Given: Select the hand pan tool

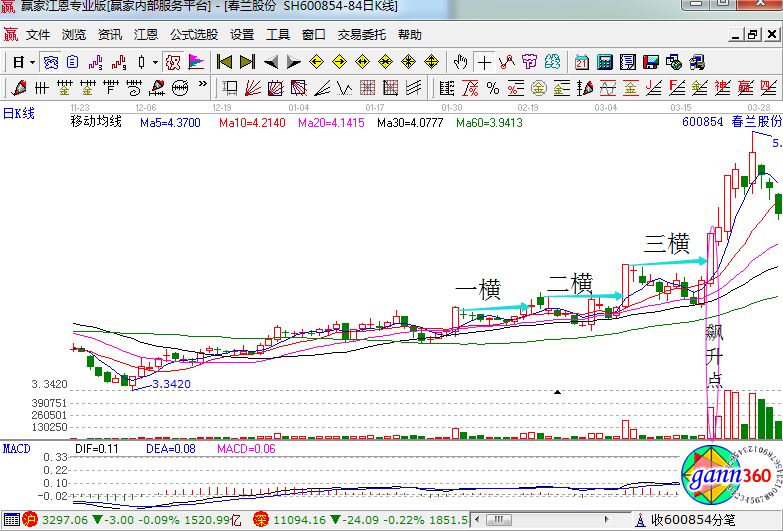Looking at the screenshot, I should [x=460, y=61].
